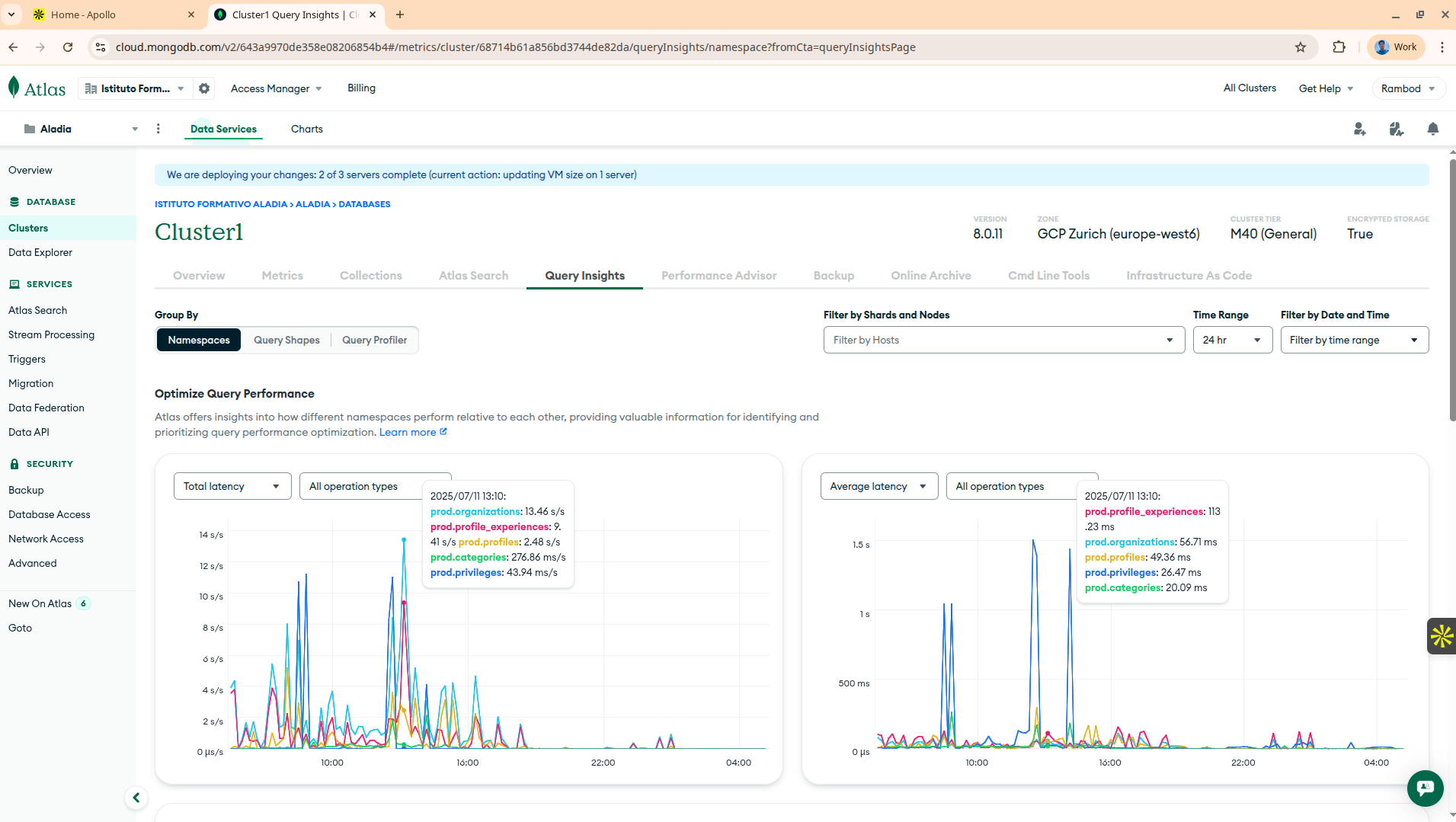
Task: Open a new browser tab
Action: coord(400,14)
